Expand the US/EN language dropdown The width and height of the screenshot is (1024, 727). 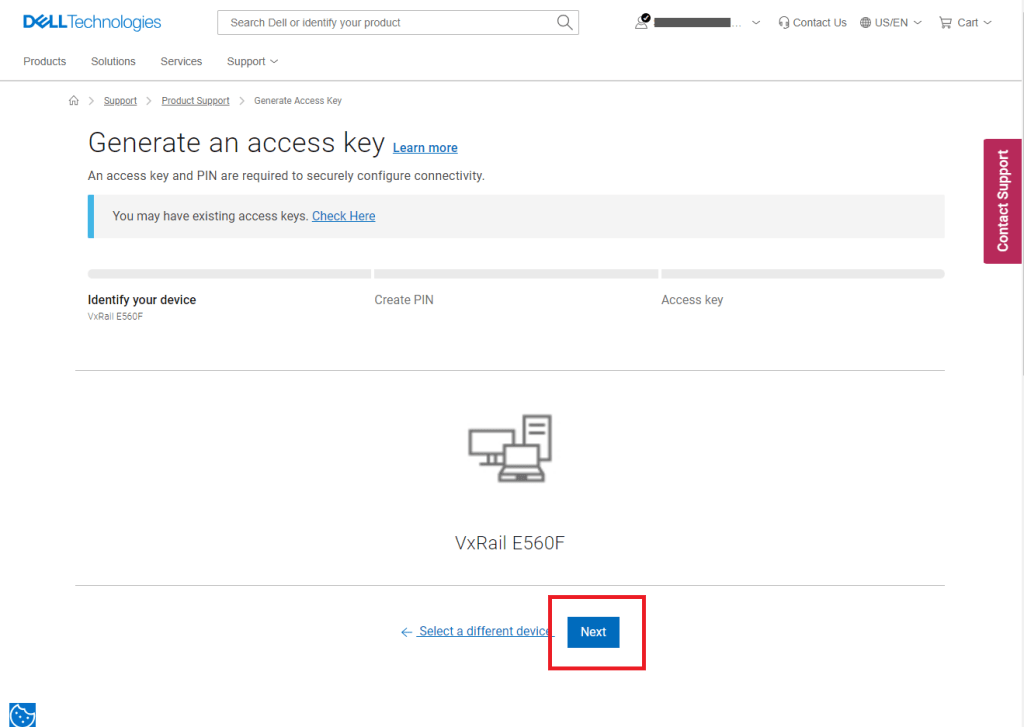(917, 22)
